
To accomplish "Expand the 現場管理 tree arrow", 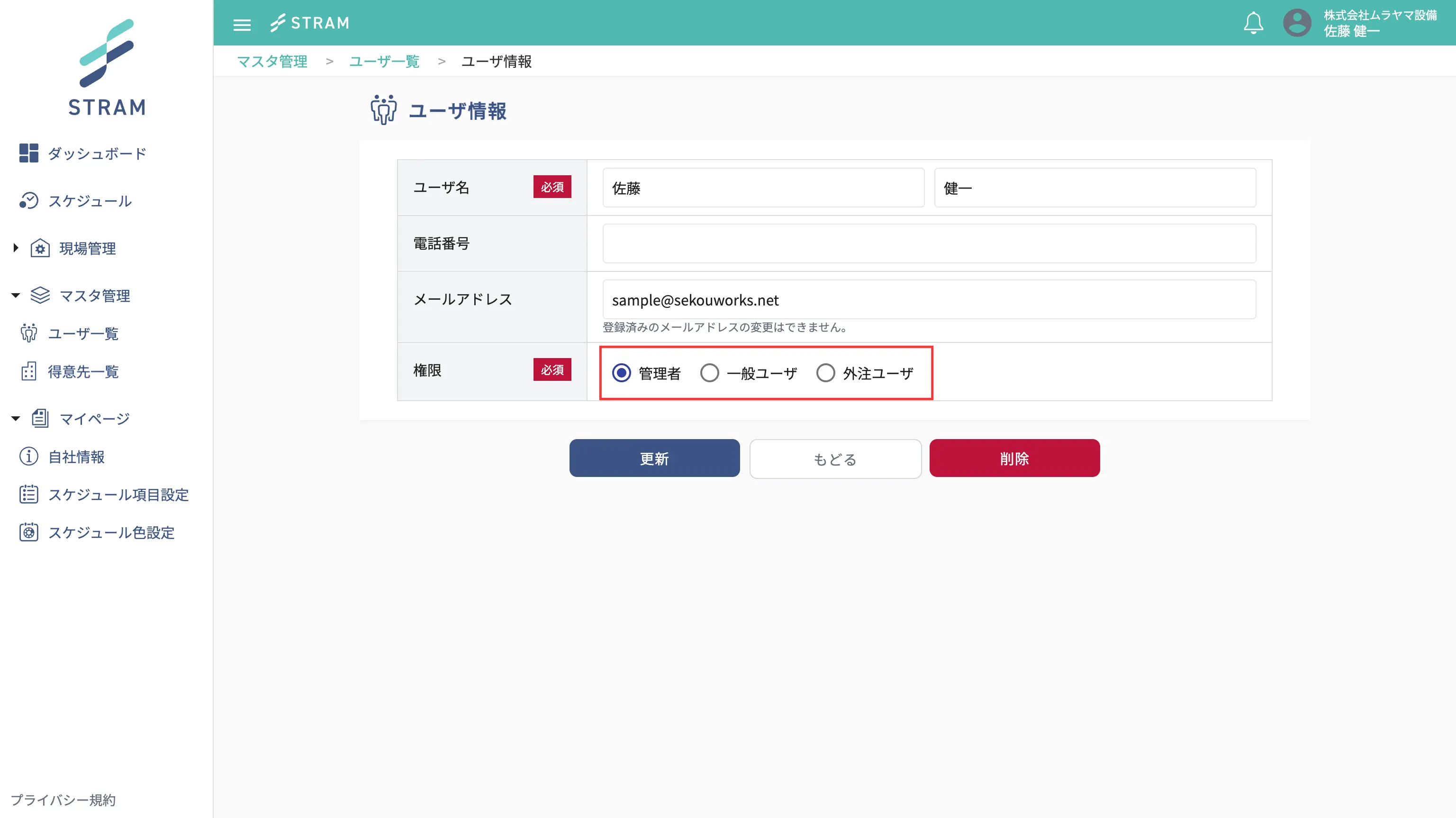I will pos(16,248).
